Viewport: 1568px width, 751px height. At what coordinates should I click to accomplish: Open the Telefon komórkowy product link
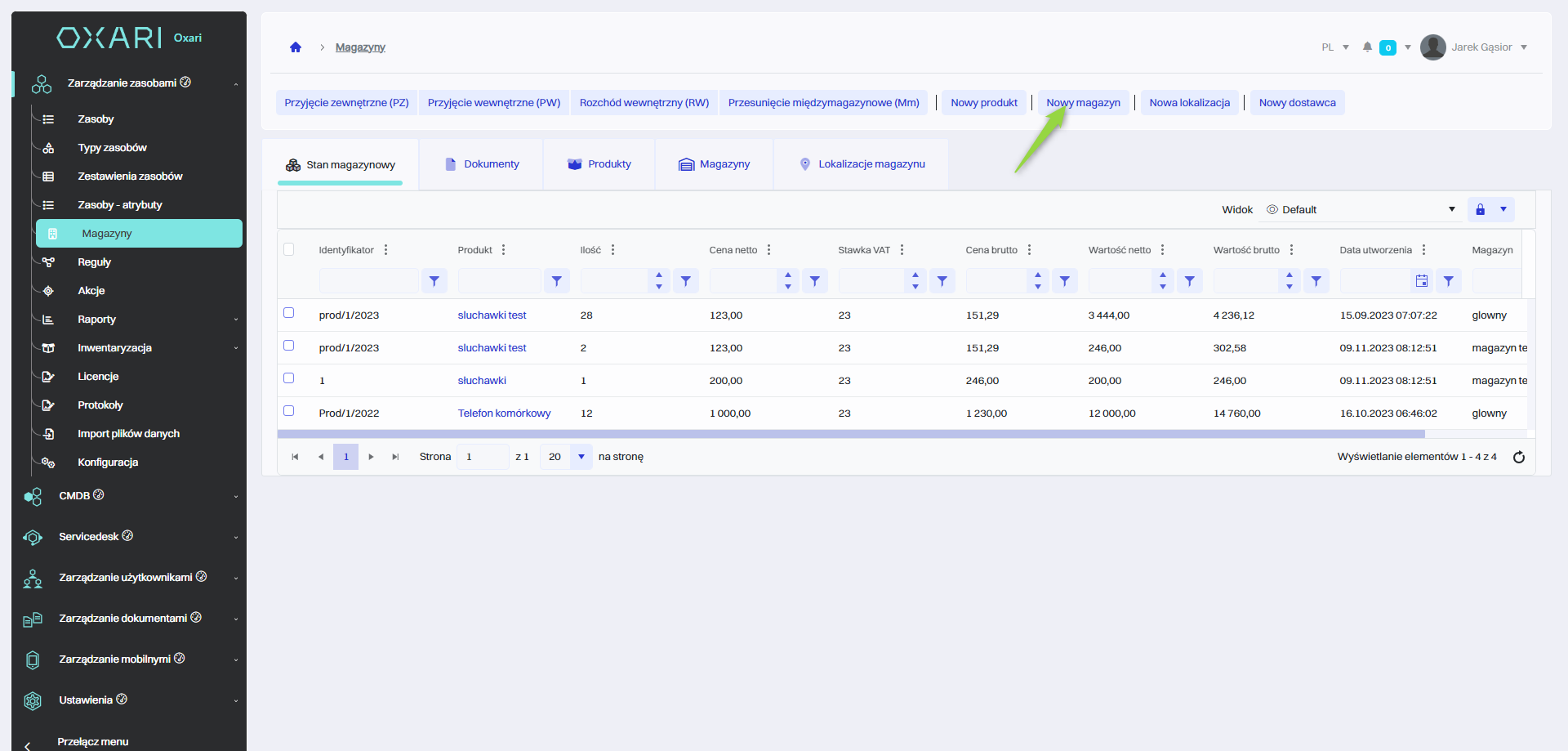[x=504, y=413]
